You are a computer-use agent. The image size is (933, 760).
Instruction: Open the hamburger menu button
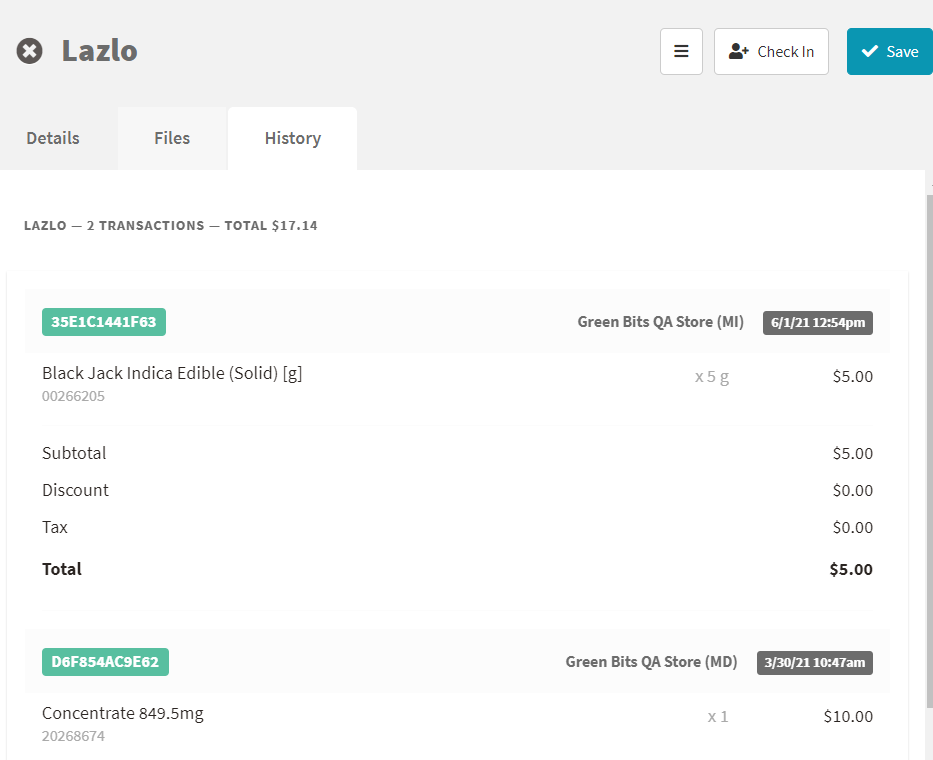pos(681,51)
